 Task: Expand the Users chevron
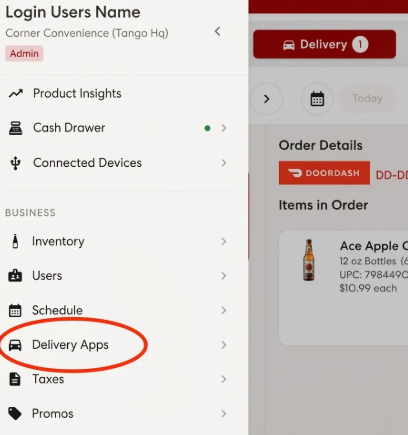coord(224,276)
